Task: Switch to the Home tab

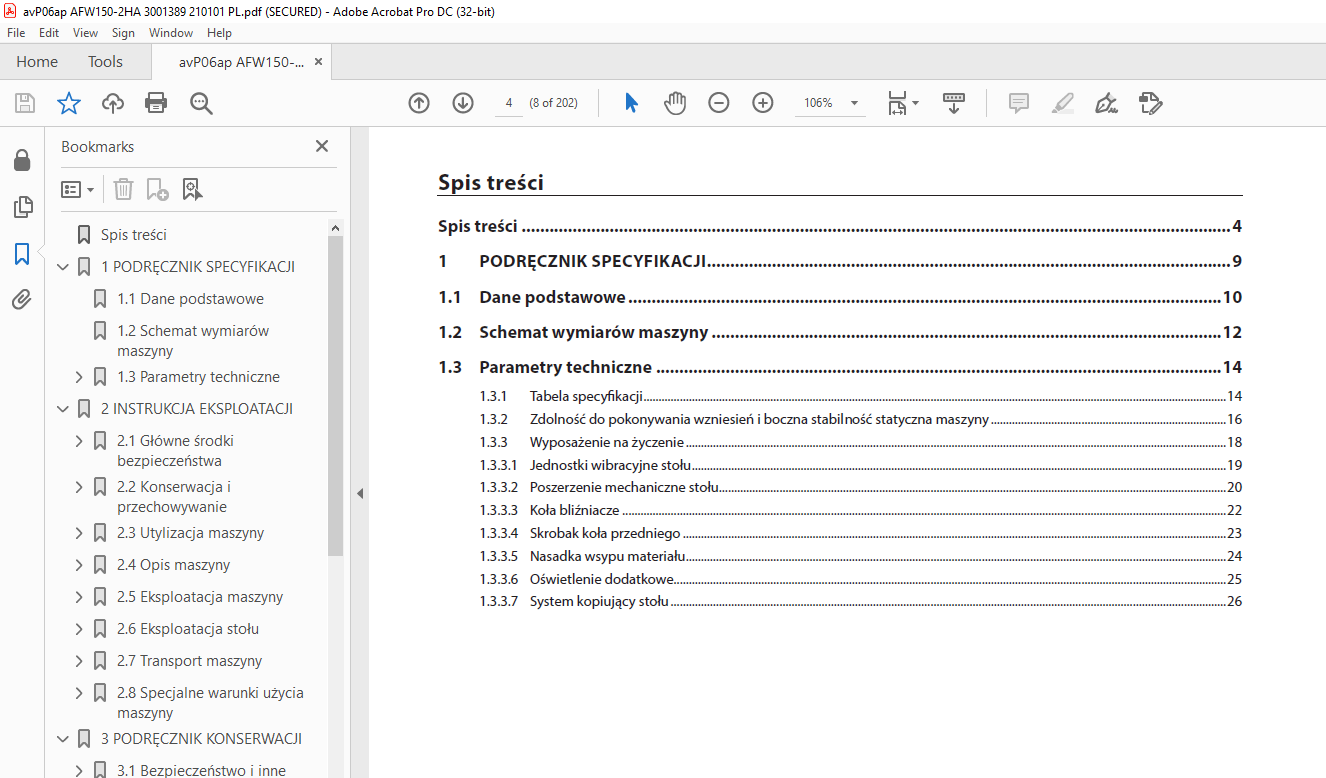Action: 37,62
